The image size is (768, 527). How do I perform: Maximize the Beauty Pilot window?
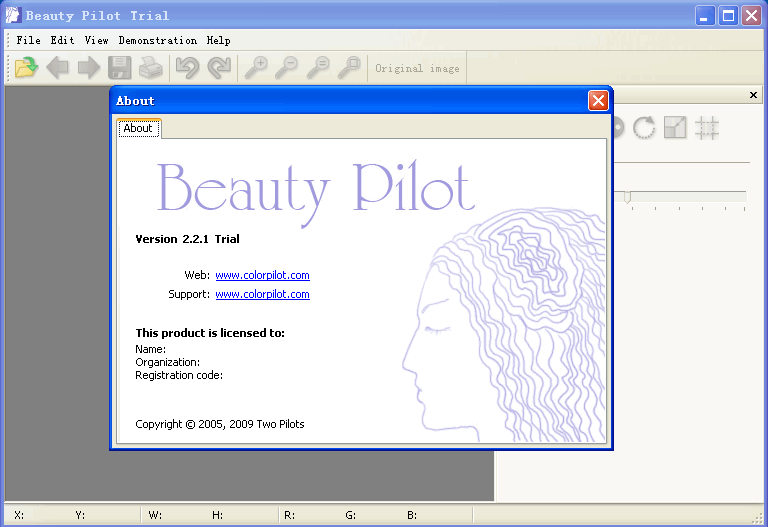(728, 16)
